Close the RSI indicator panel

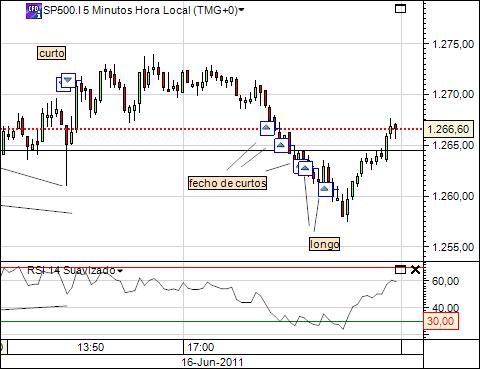[415, 270]
